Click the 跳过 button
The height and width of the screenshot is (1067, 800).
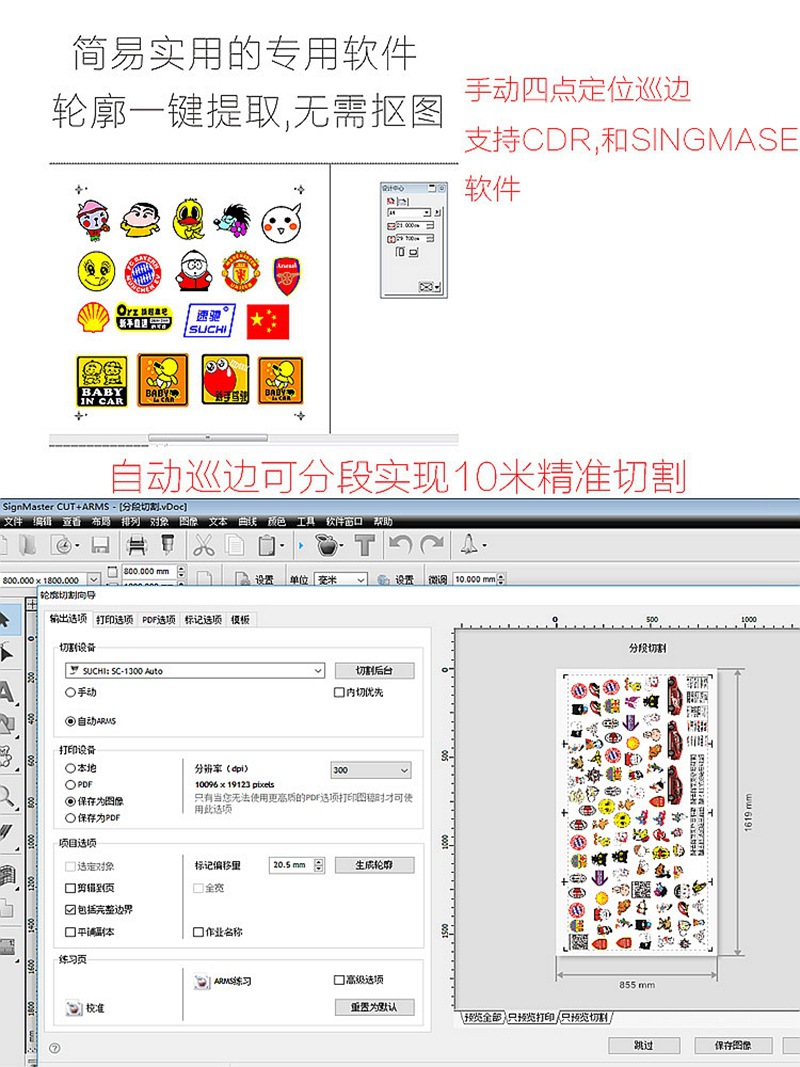(644, 1045)
